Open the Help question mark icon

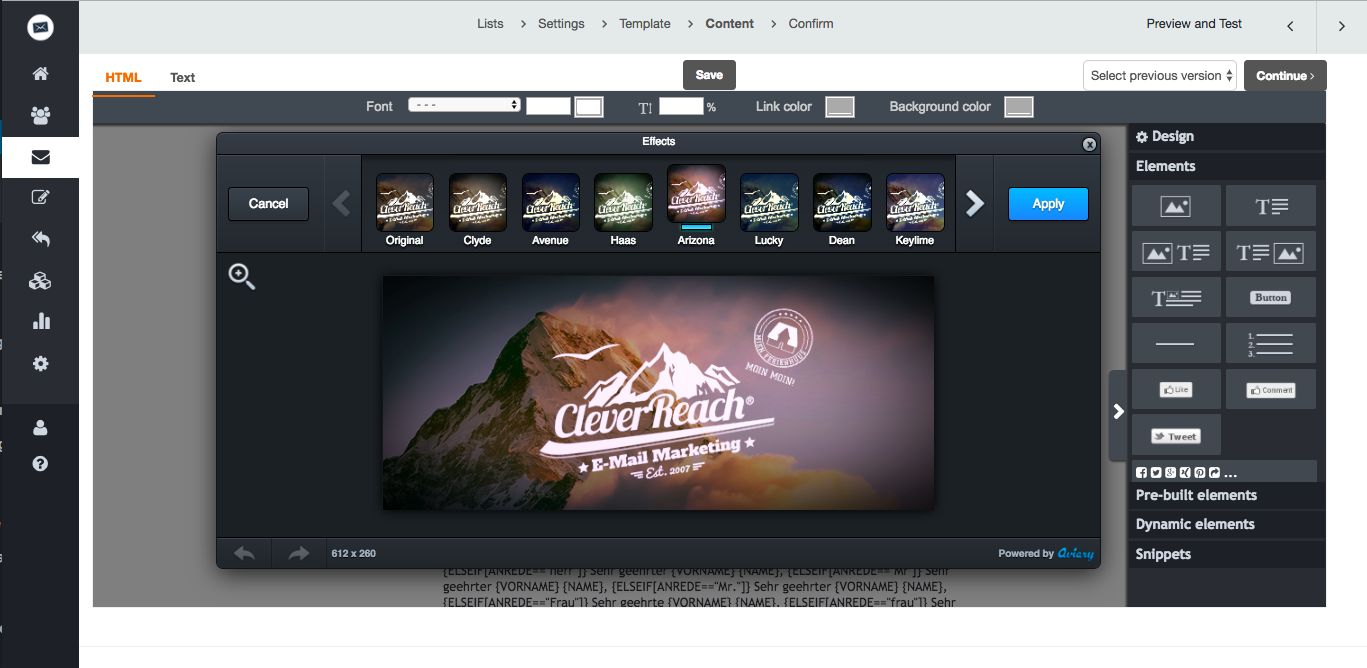click(x=40, y=464)
